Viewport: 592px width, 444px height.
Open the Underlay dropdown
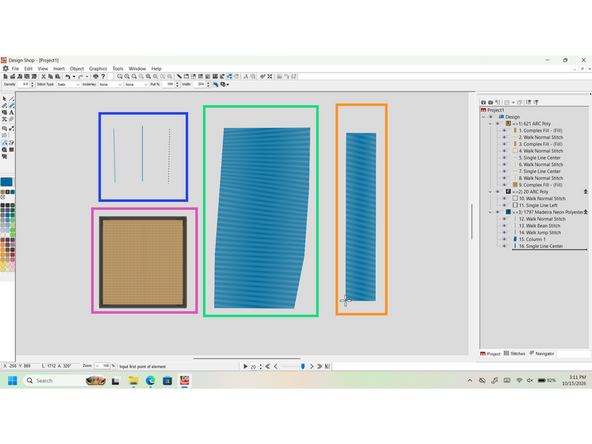tap(120, 85)
